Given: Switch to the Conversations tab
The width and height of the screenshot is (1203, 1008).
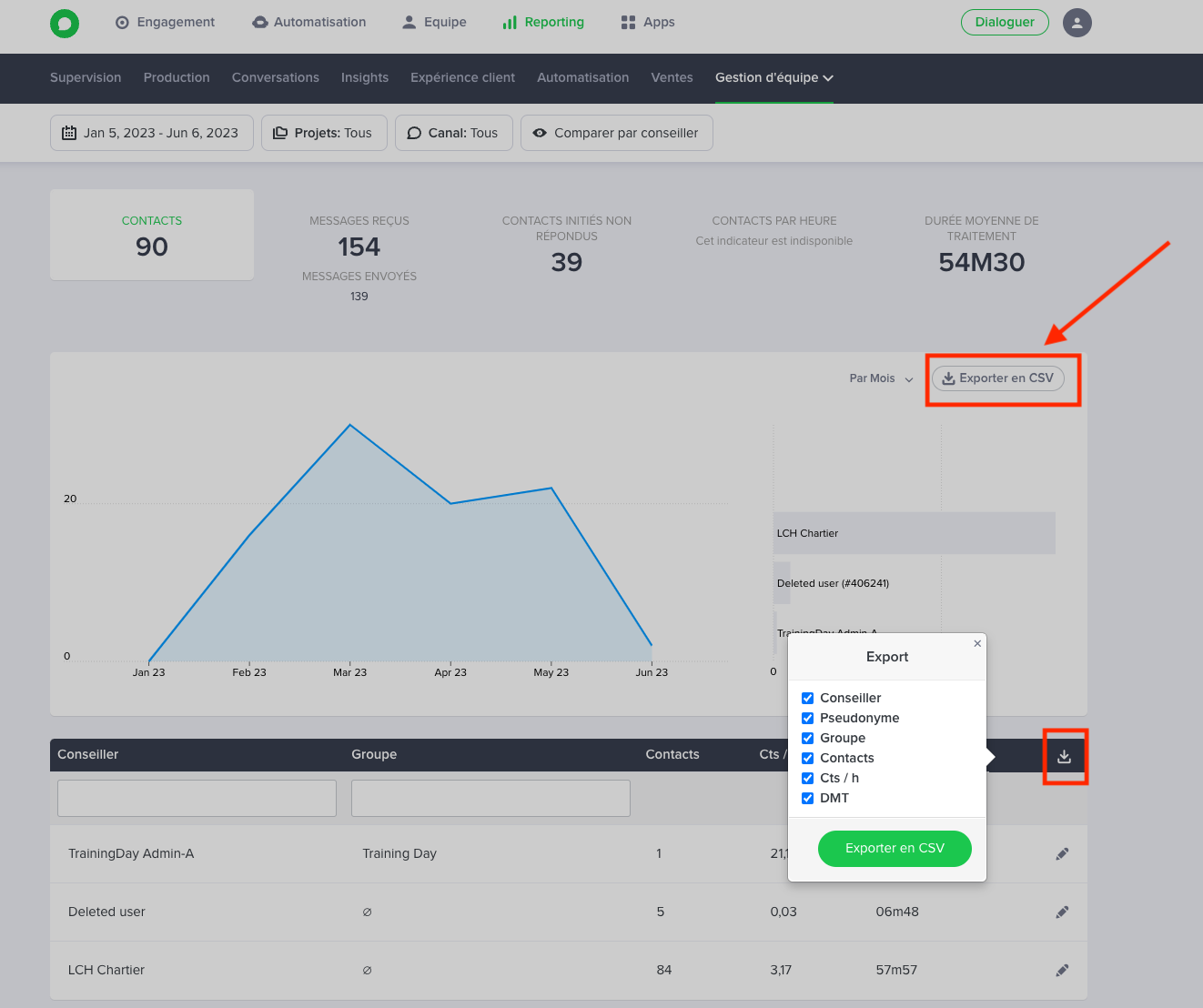Looking at the screenshot, I should [276, 77].
